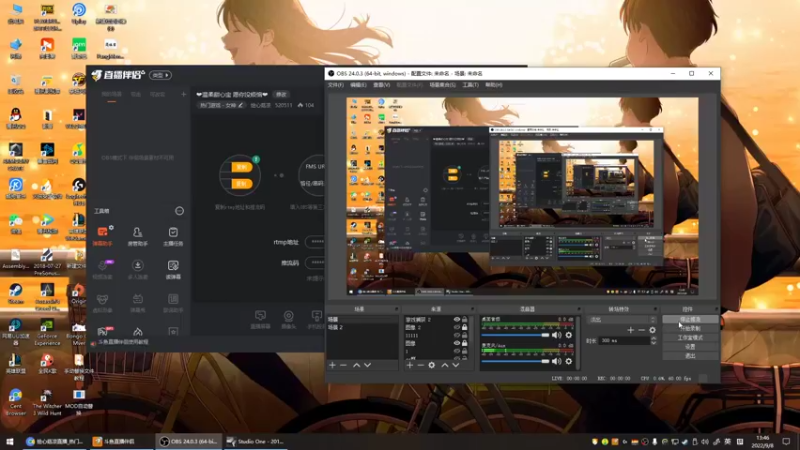Click 退出 button in OBS controls

[x=690, y=356]
